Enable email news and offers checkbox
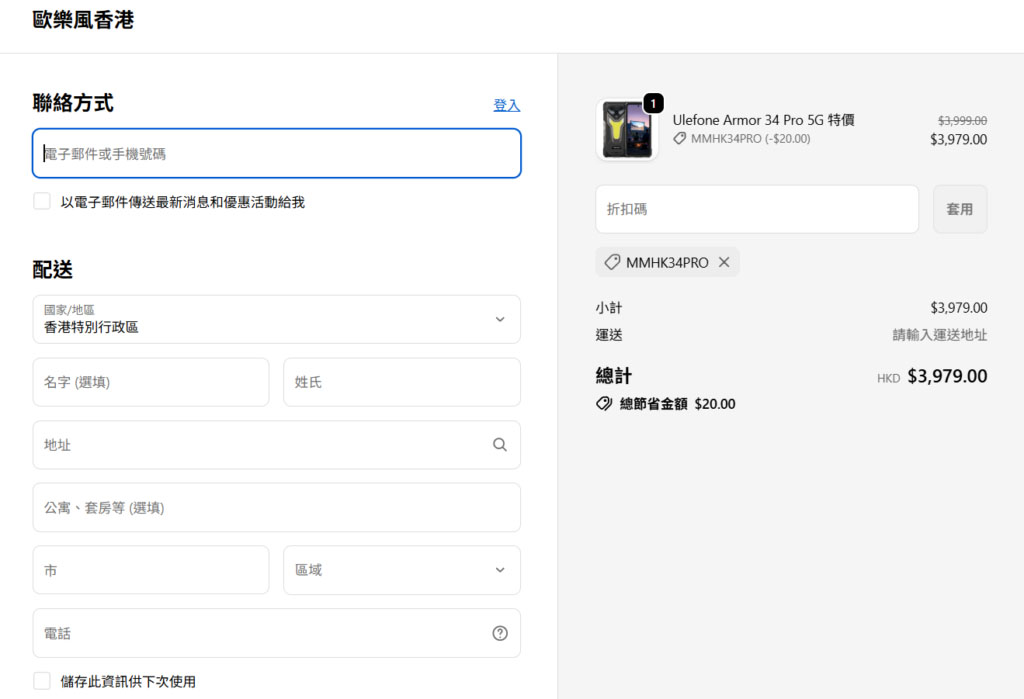 (42, 202)
